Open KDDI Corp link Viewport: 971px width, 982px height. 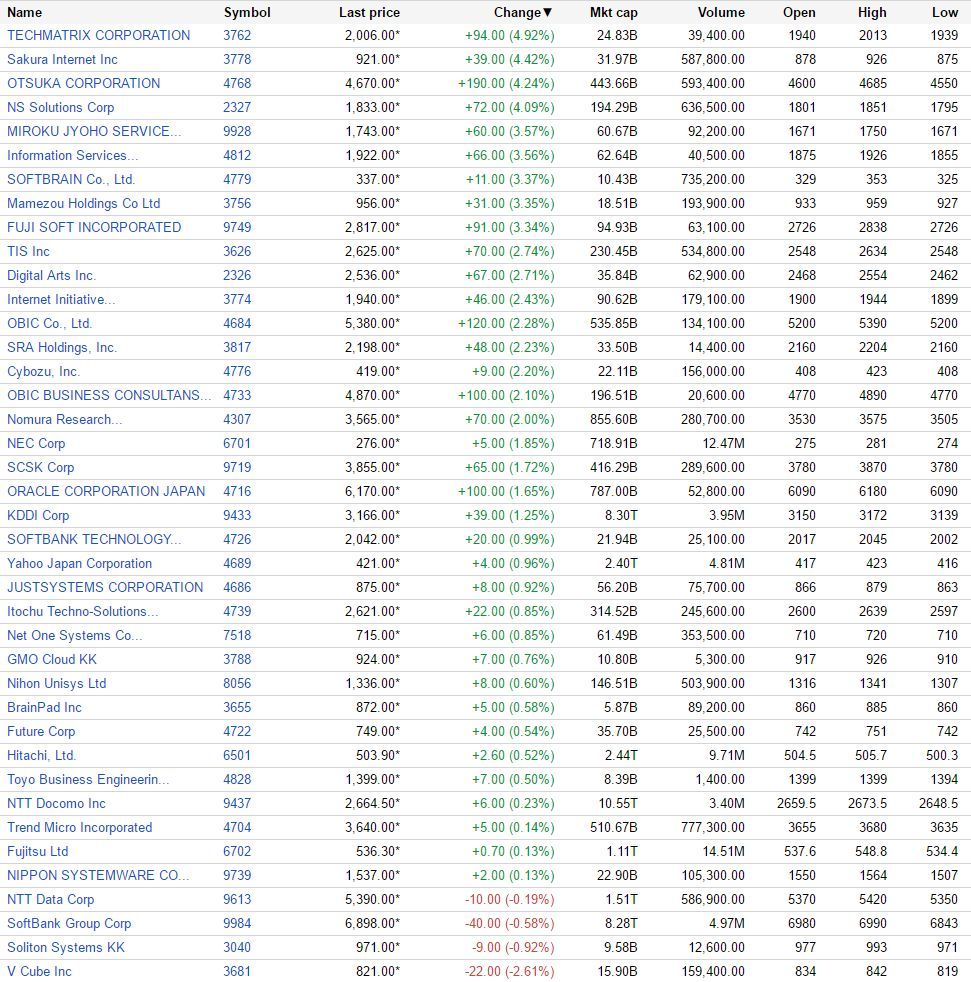[38, 515]
